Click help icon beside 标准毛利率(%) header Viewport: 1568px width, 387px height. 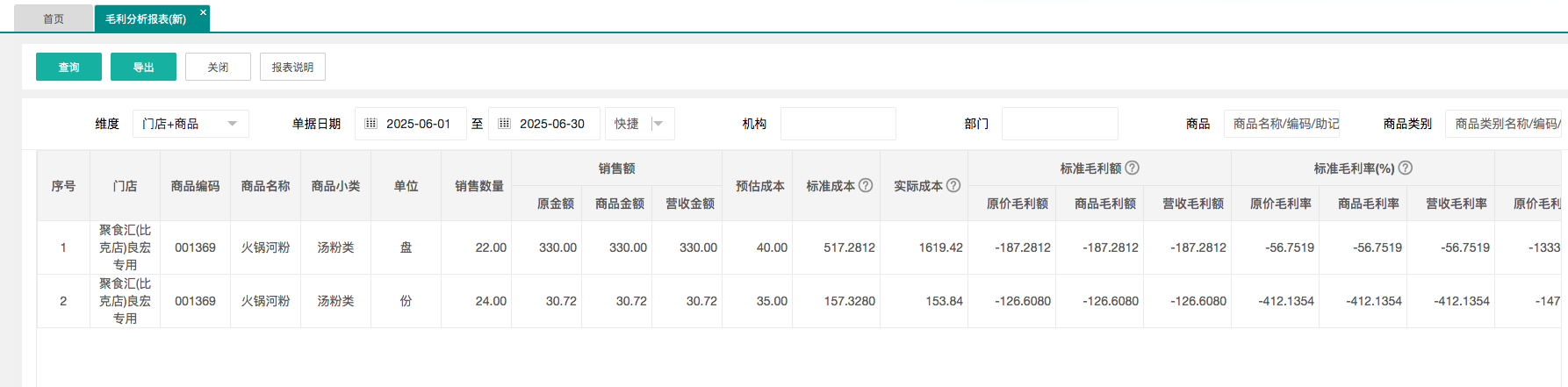(1406, 168)
